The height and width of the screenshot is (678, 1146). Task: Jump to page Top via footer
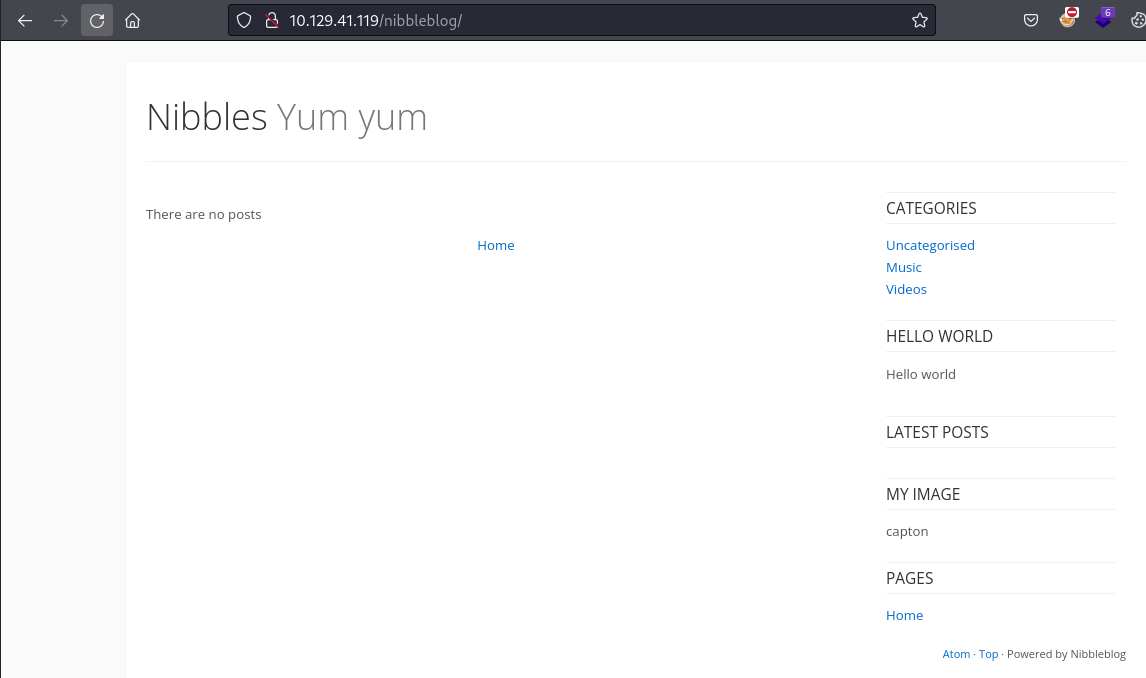[x=988, y=654]
